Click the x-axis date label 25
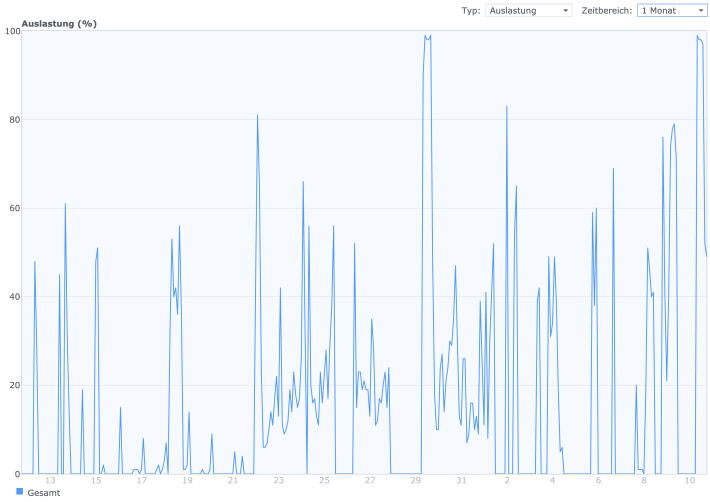710x502 pixels. pos(324,480)
